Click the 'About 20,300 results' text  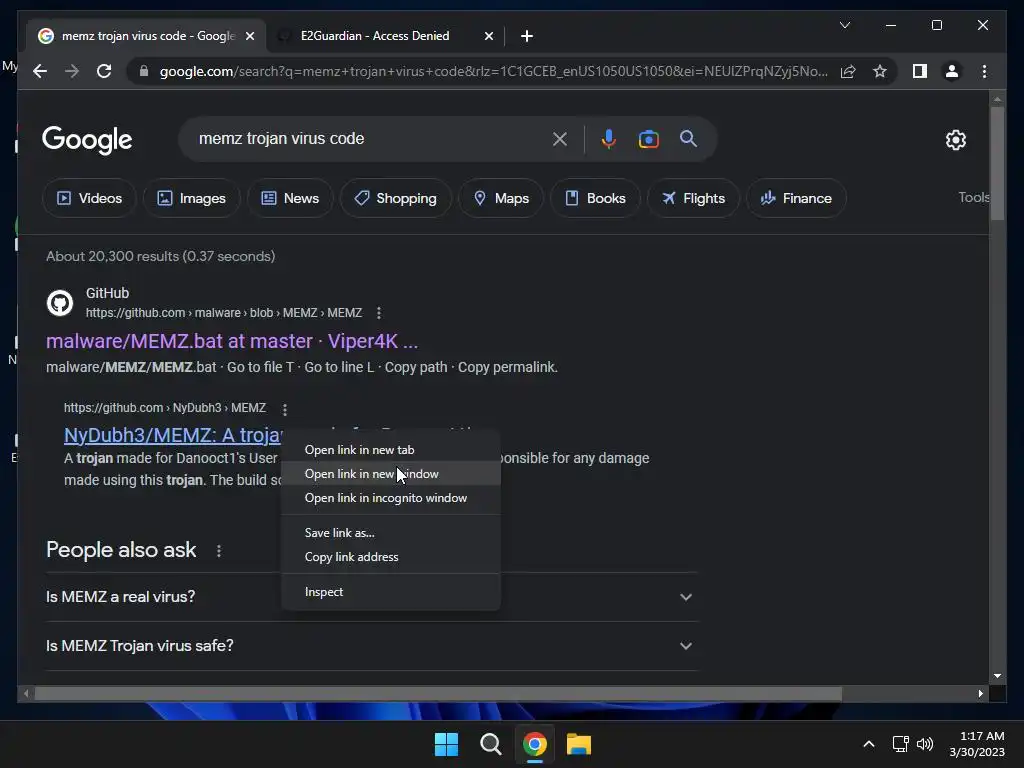(161, 256)
